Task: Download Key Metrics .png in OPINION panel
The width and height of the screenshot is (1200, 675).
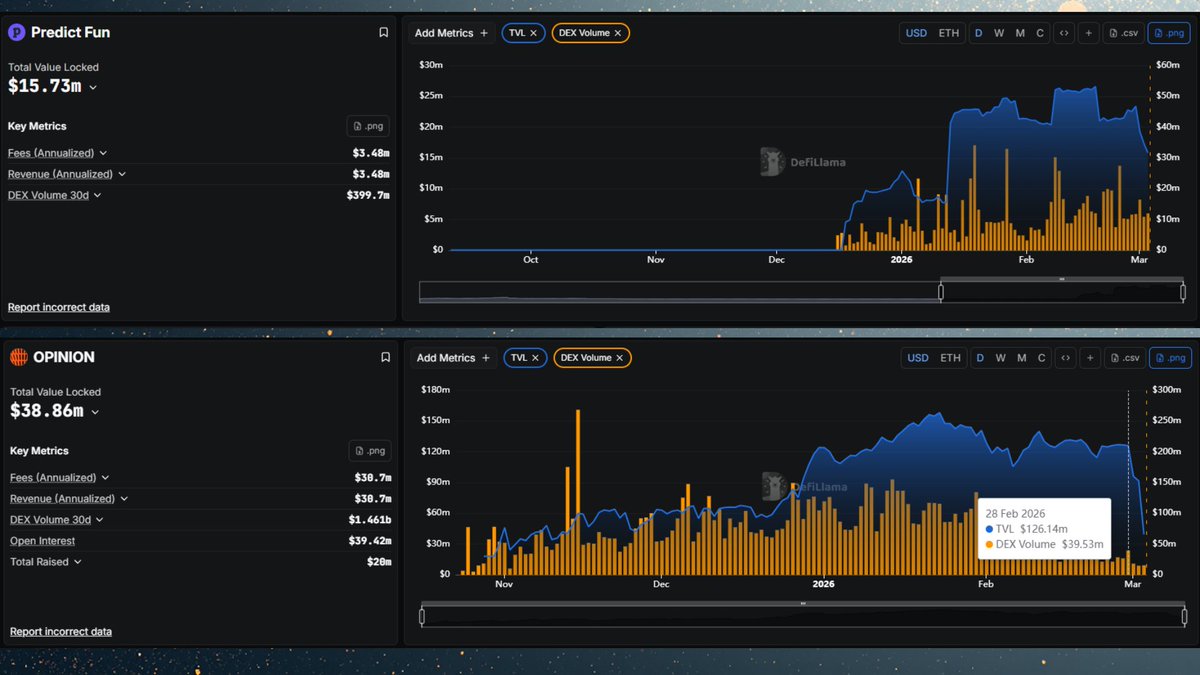Action: click(370, 451)
